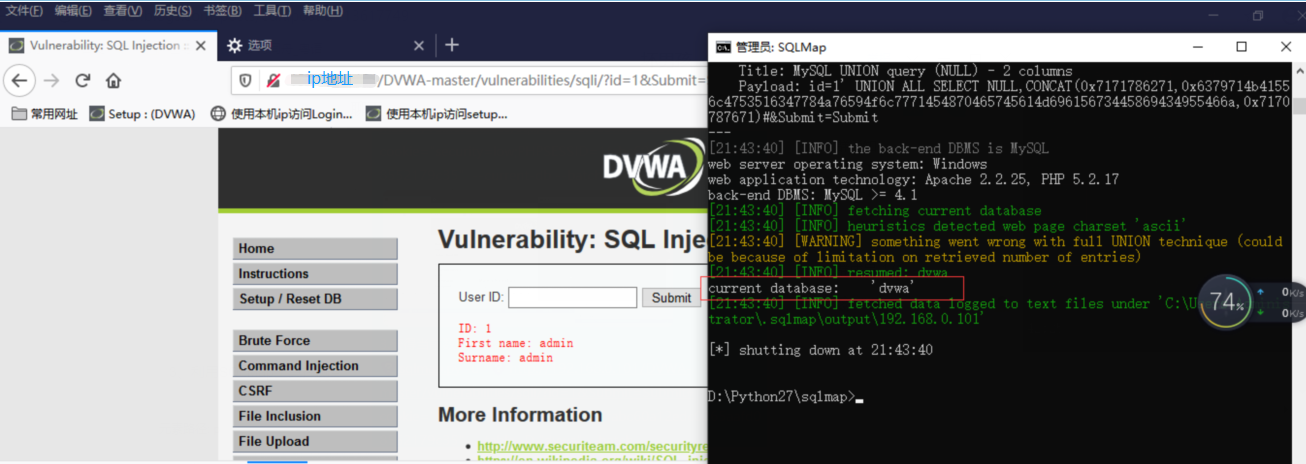Open the 帮助(H) menu
Screen dimensions: 1306x464
tap(322, 11)
